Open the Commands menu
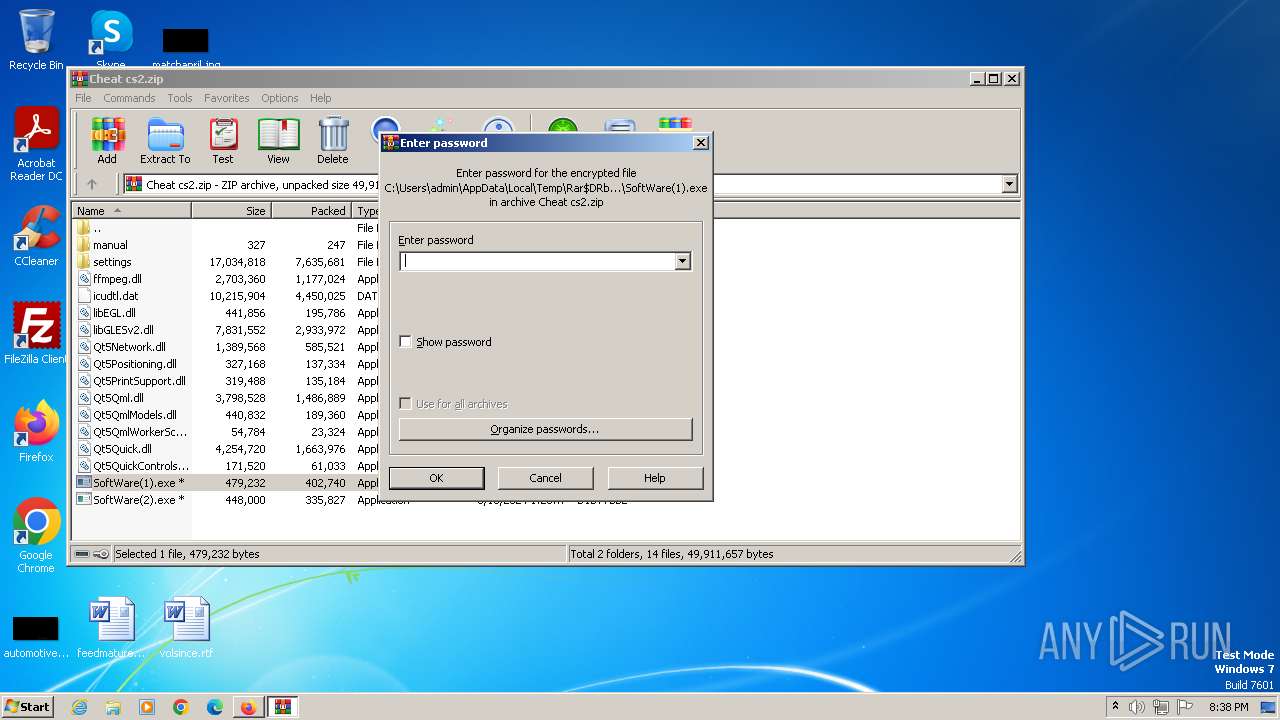This screenshot has width=1280, height=720. (x=129, y=98)
